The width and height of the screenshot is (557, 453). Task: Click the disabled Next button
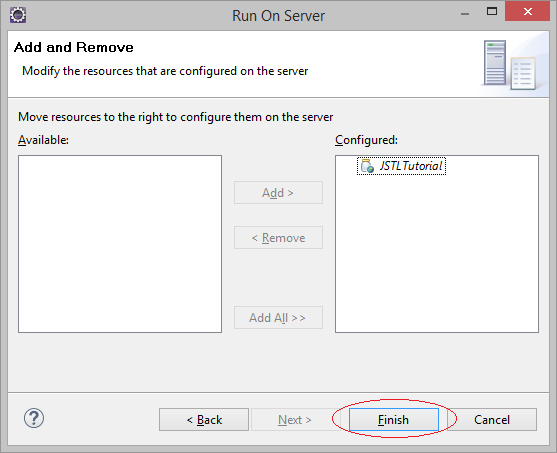[295, 420]
